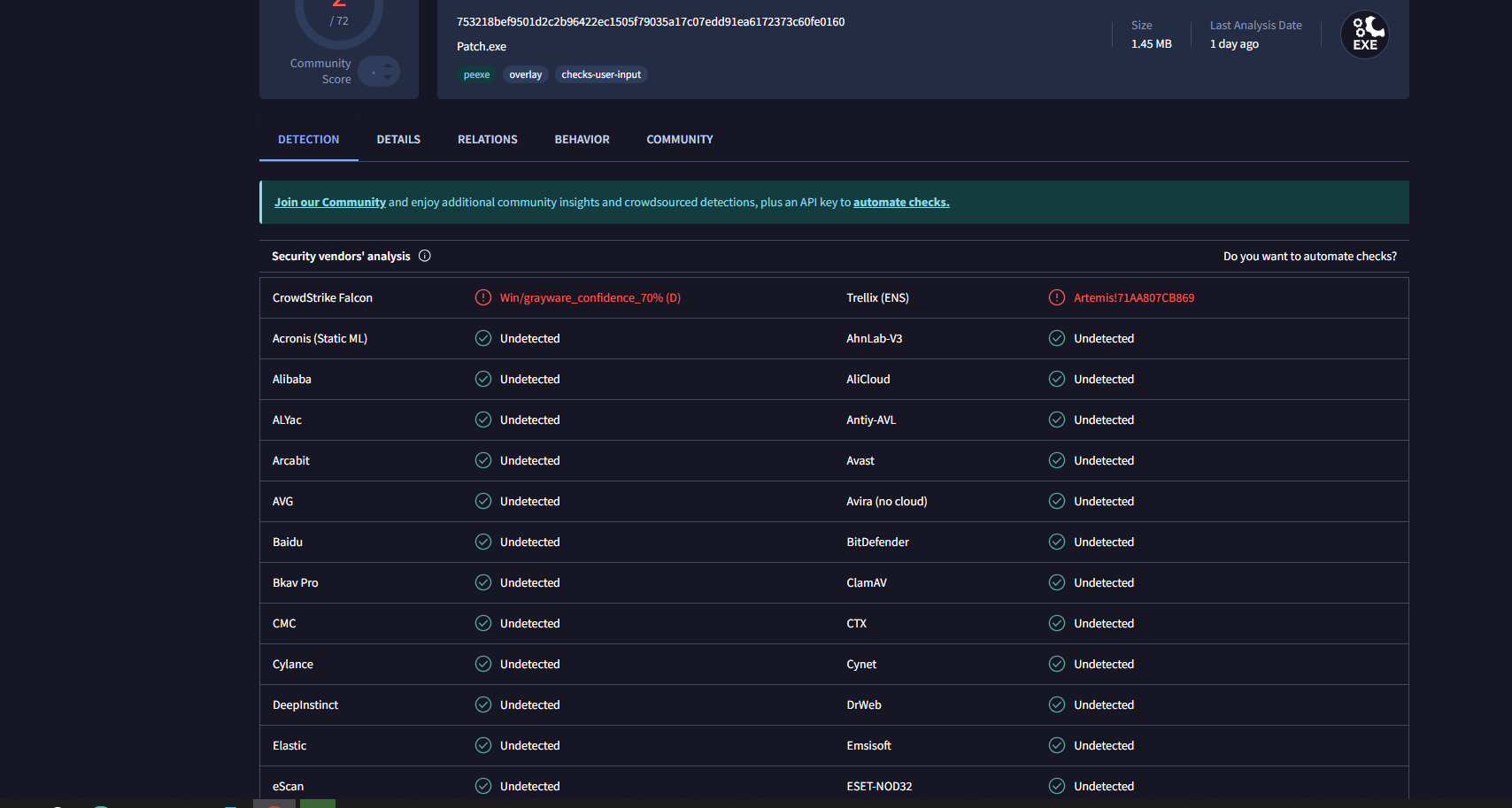Click the checkmark icon in Acronis (Static ML) row
This screenshot has height=808, width=1512.
click(483, 338)
